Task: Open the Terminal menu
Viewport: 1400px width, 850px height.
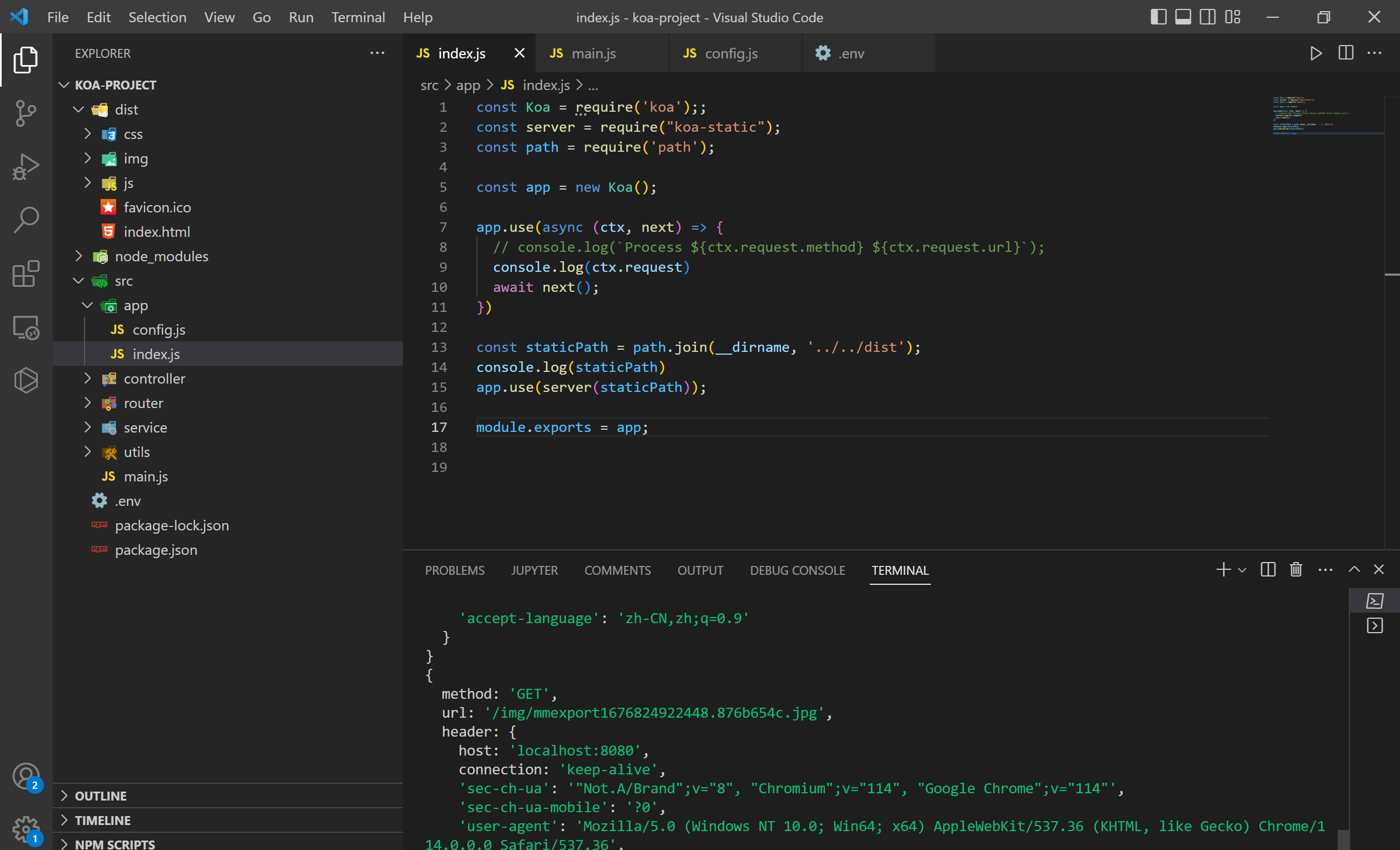Action: tap(358, 17)
